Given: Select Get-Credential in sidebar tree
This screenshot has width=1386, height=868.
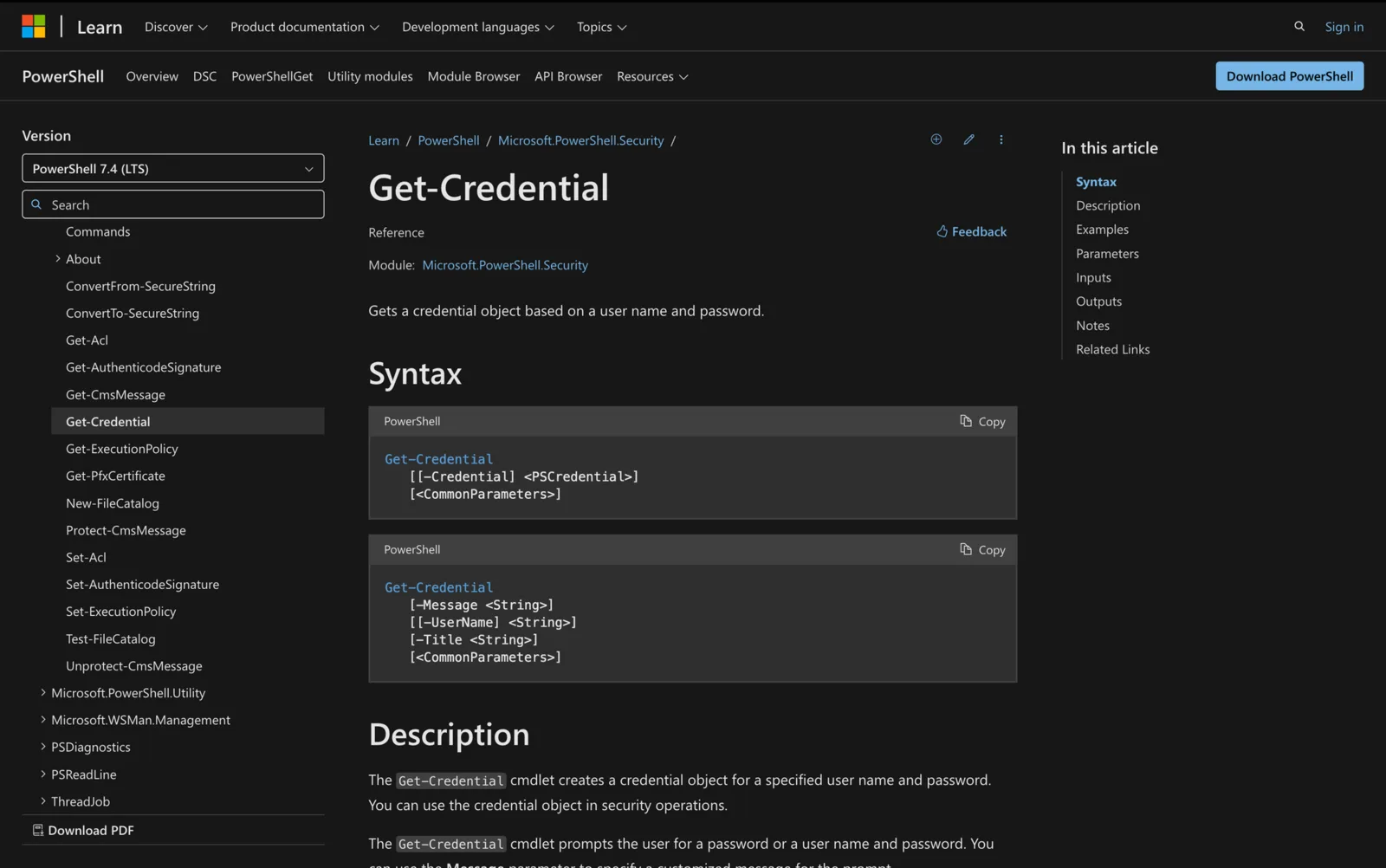Looking at the screenshot, I should (x=188, y=421).
